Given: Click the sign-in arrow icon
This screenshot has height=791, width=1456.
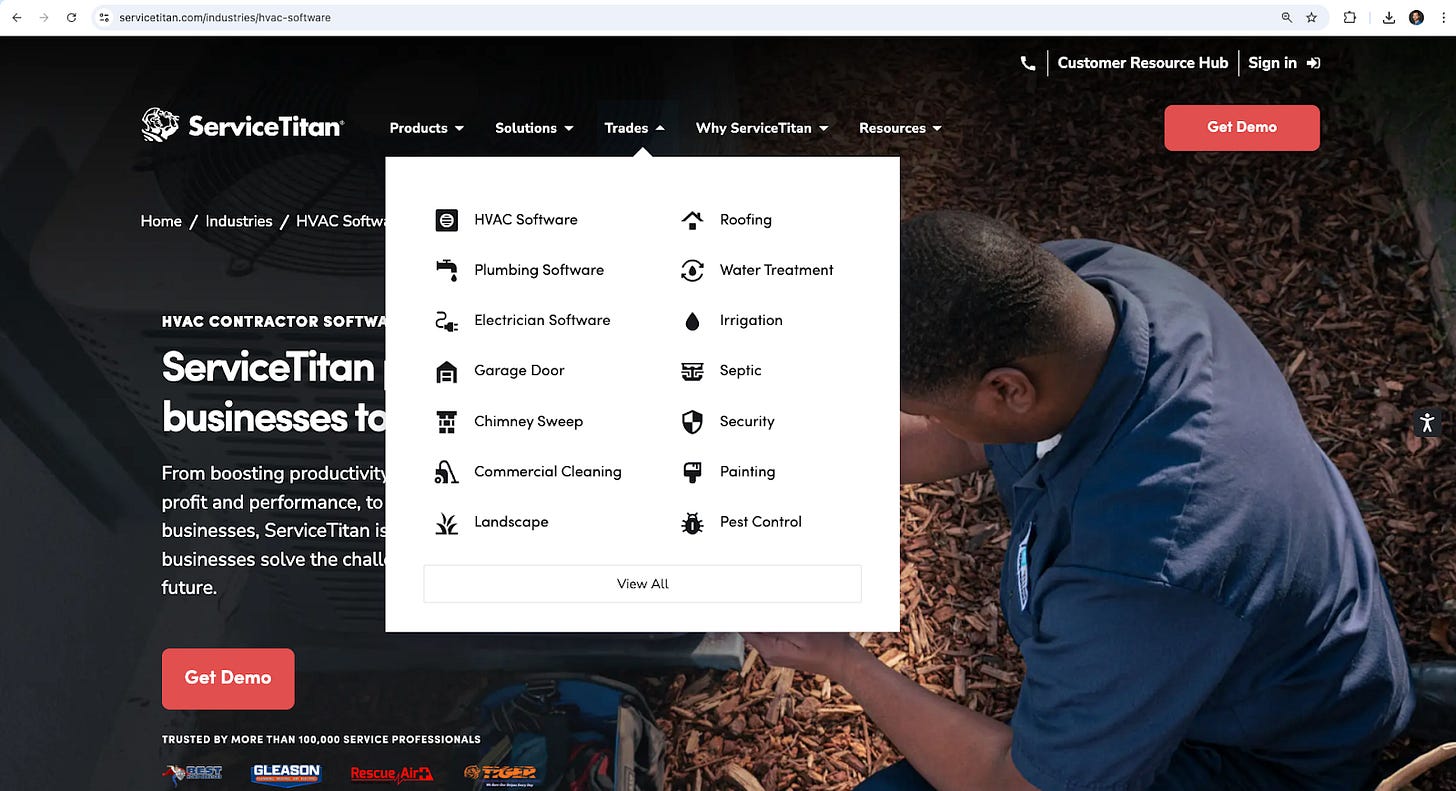Looking at the screenshot, I should (x=1314, y=63).
